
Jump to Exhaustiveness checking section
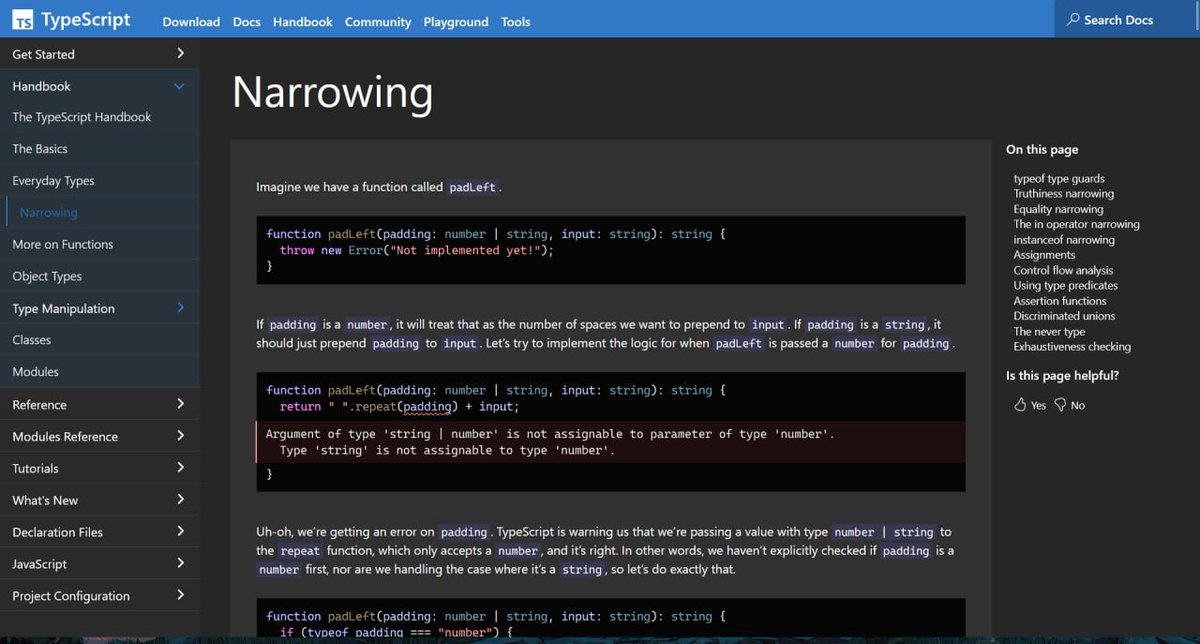[1072, 347]
